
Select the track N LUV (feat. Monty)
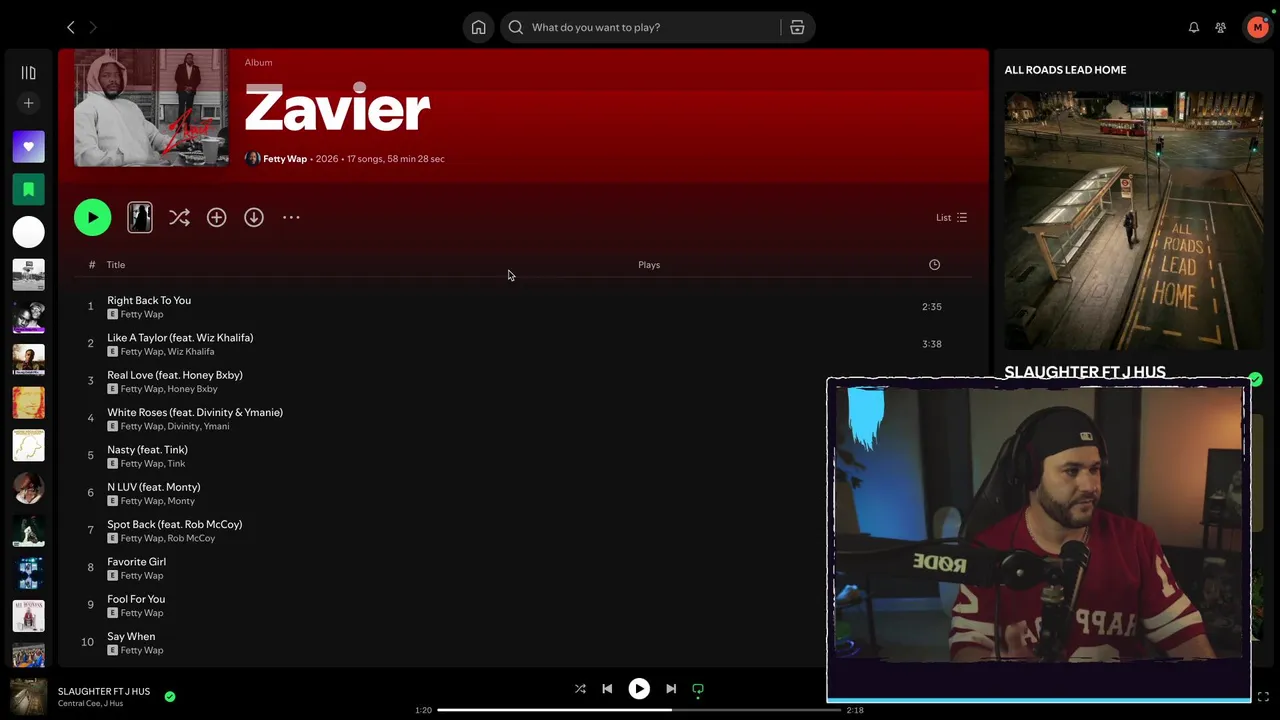(154, 487)
